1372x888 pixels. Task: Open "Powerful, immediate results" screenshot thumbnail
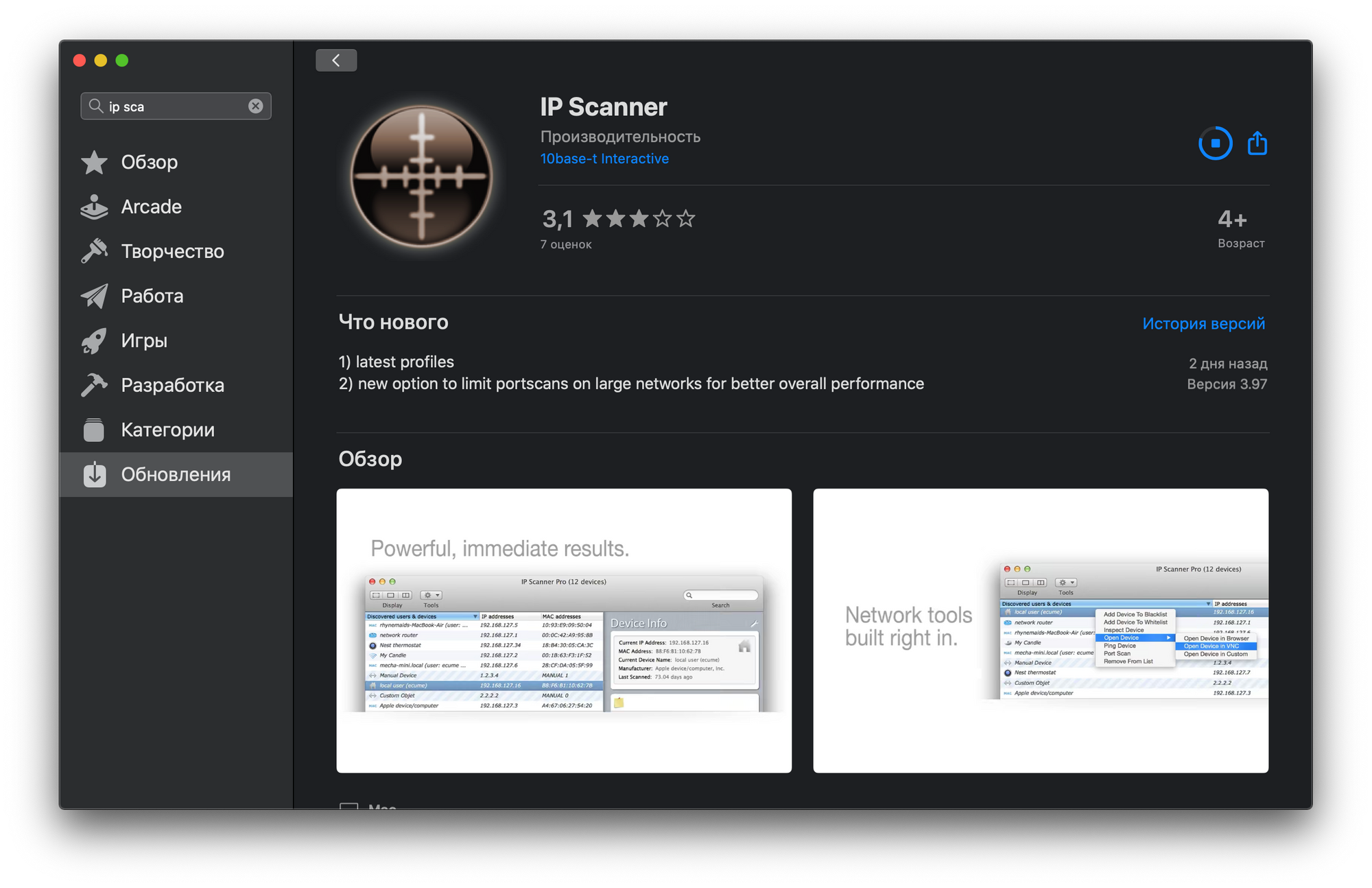pyautogui.click(x=563, y=630)
